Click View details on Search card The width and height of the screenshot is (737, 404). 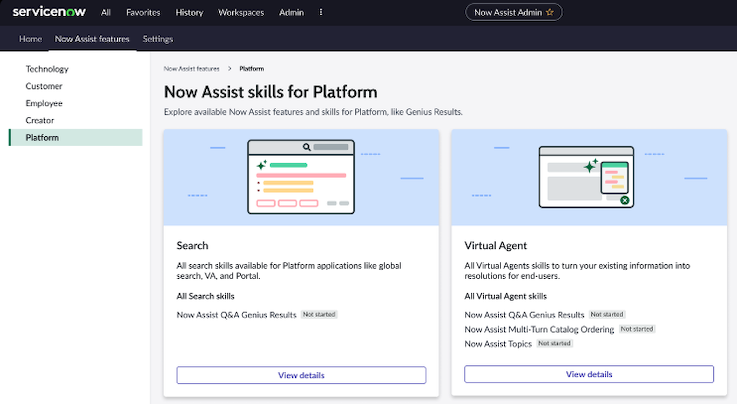(x=301, y=375)
